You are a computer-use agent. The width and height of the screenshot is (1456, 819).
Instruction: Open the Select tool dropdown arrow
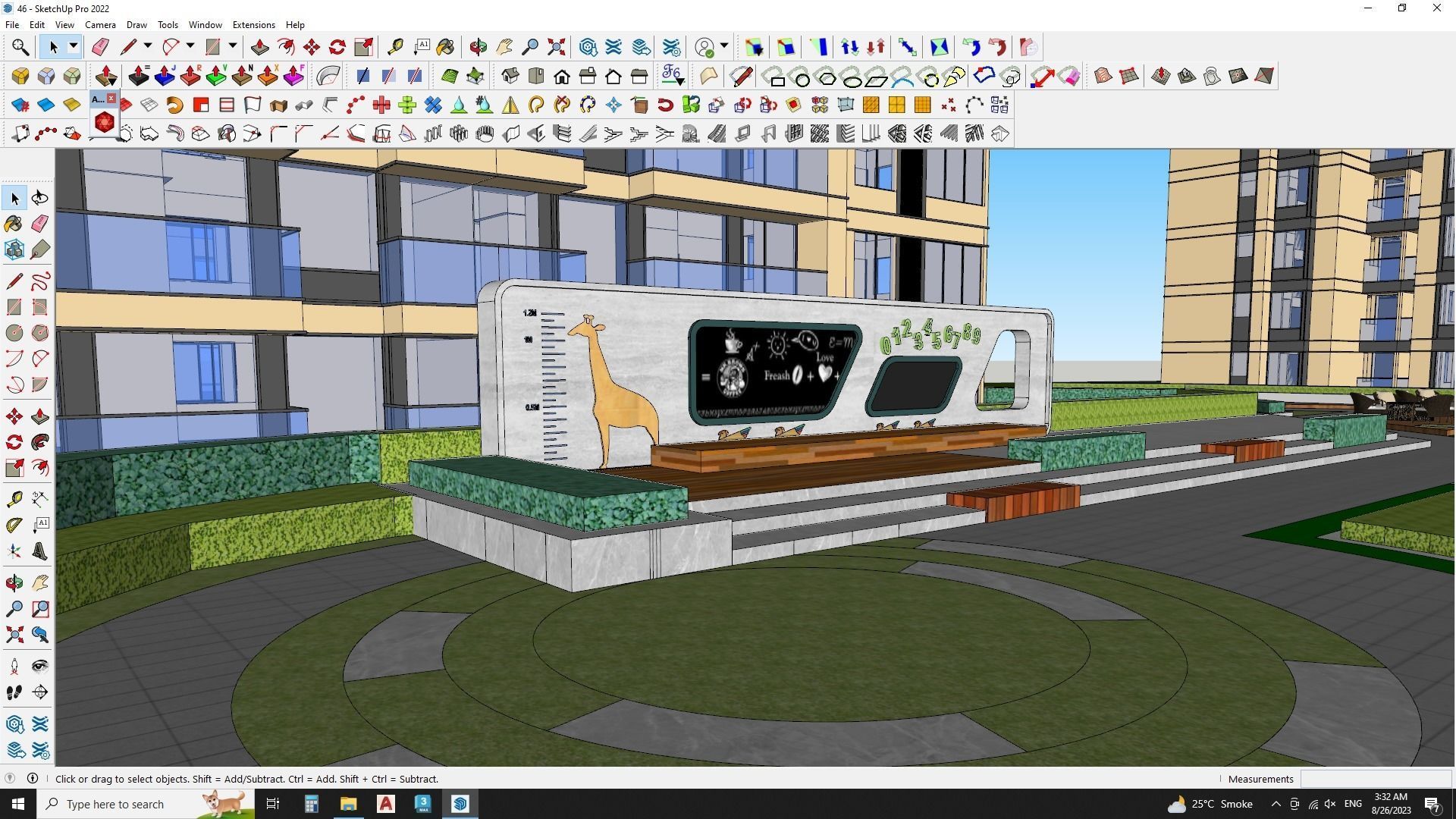tap(74, 47)
